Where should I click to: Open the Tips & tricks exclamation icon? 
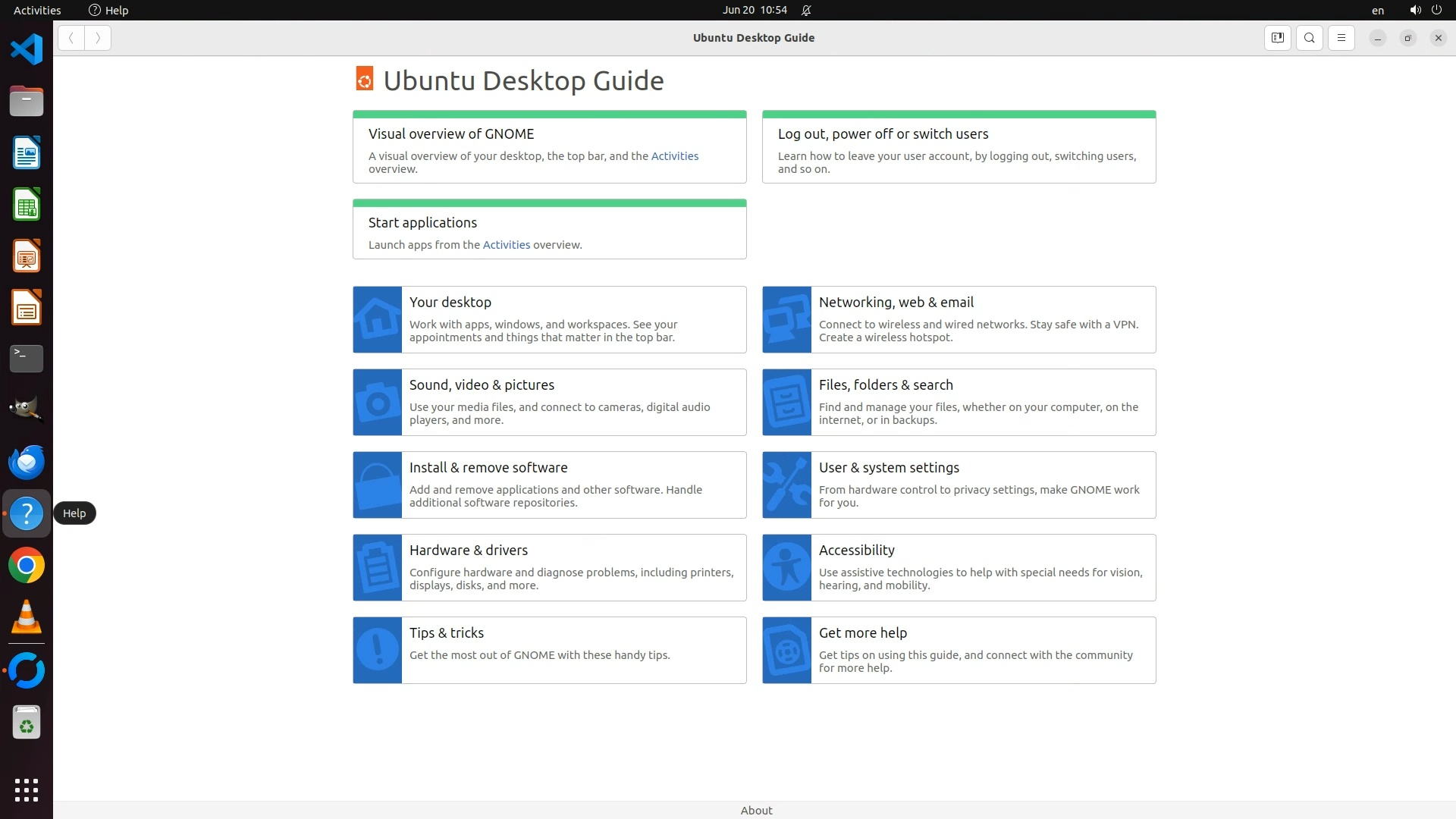[x=377, y=651]
